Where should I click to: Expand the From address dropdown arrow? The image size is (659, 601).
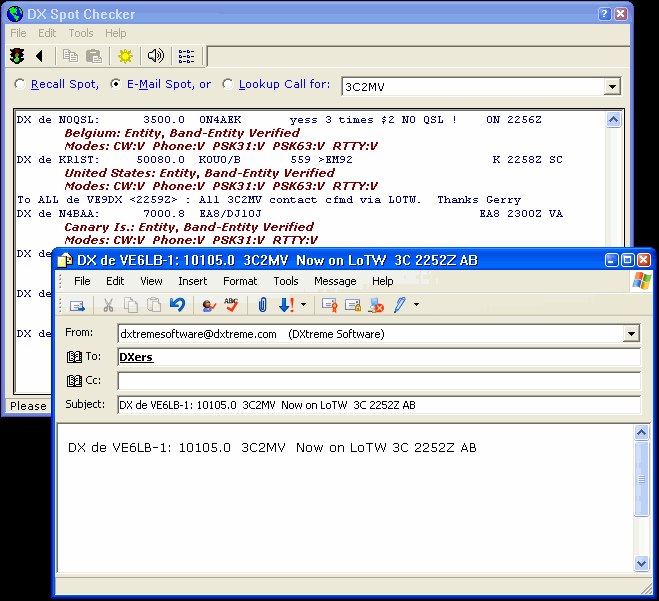tap(631, 334)
